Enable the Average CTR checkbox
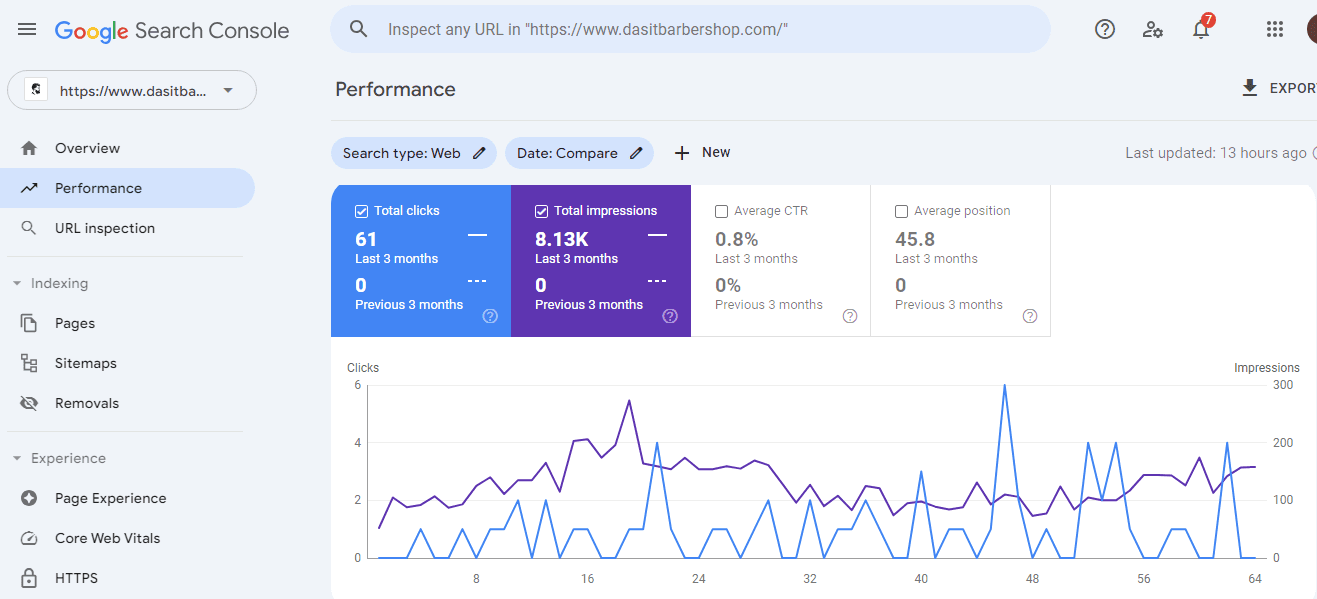The height and width of the screenshot is (599, 1317). tap(721, 211)
